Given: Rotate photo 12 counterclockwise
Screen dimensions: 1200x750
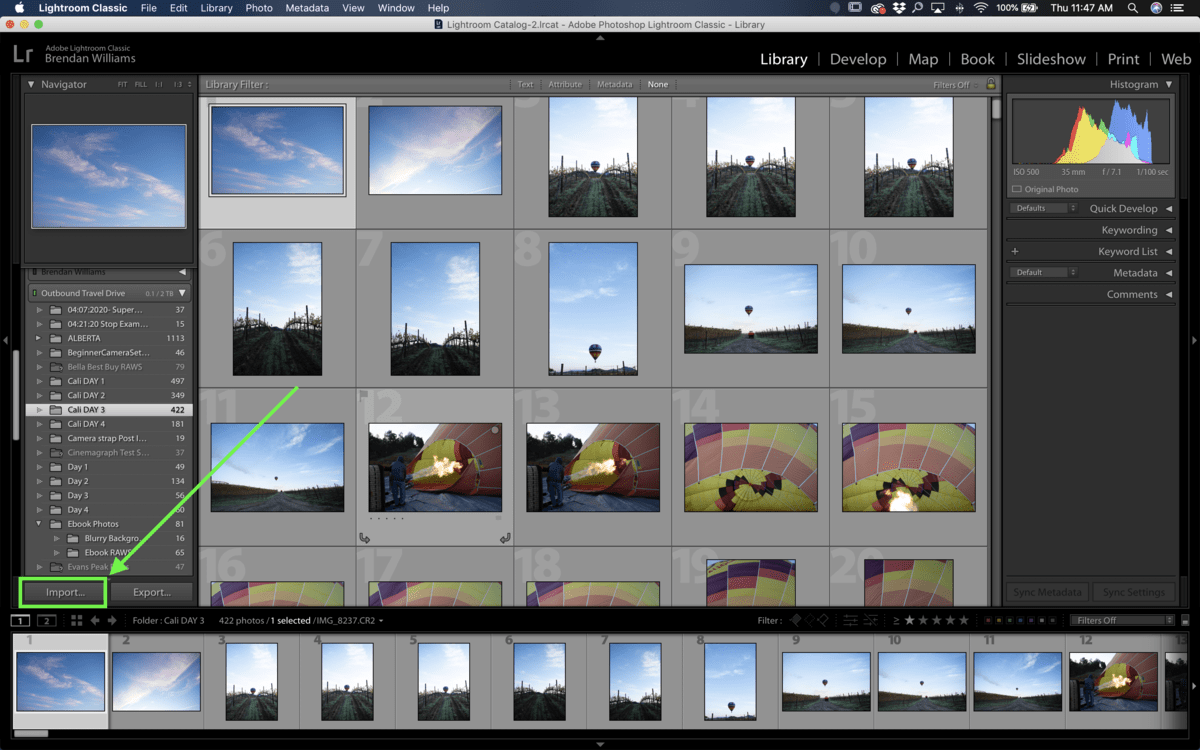Looking at the screenshot, I should click(364, 538).
